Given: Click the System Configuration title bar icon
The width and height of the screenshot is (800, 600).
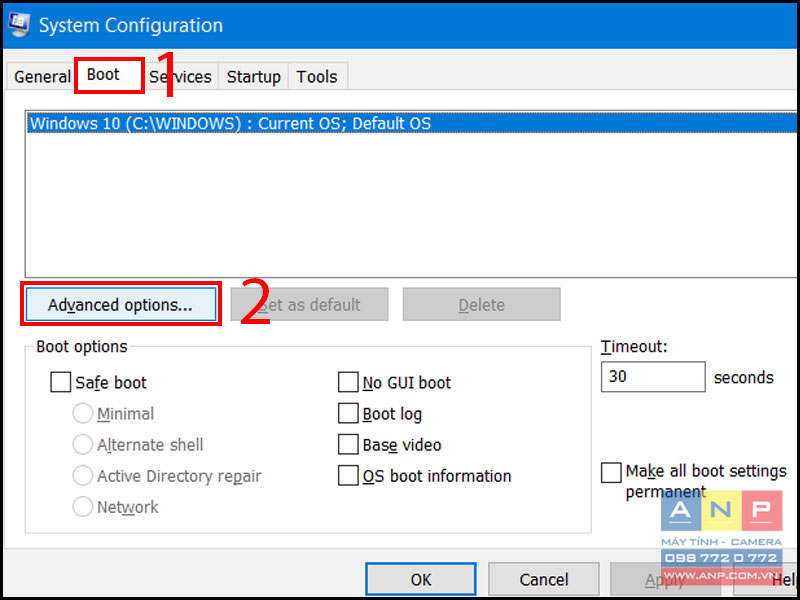Looking at the screenshot, I should tap(18, 24).
